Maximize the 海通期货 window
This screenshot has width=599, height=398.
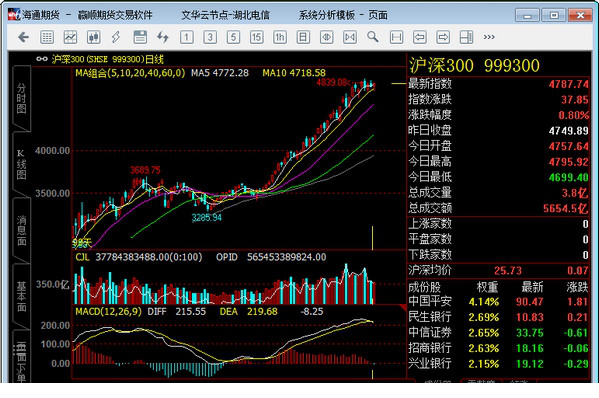(554, 15)
